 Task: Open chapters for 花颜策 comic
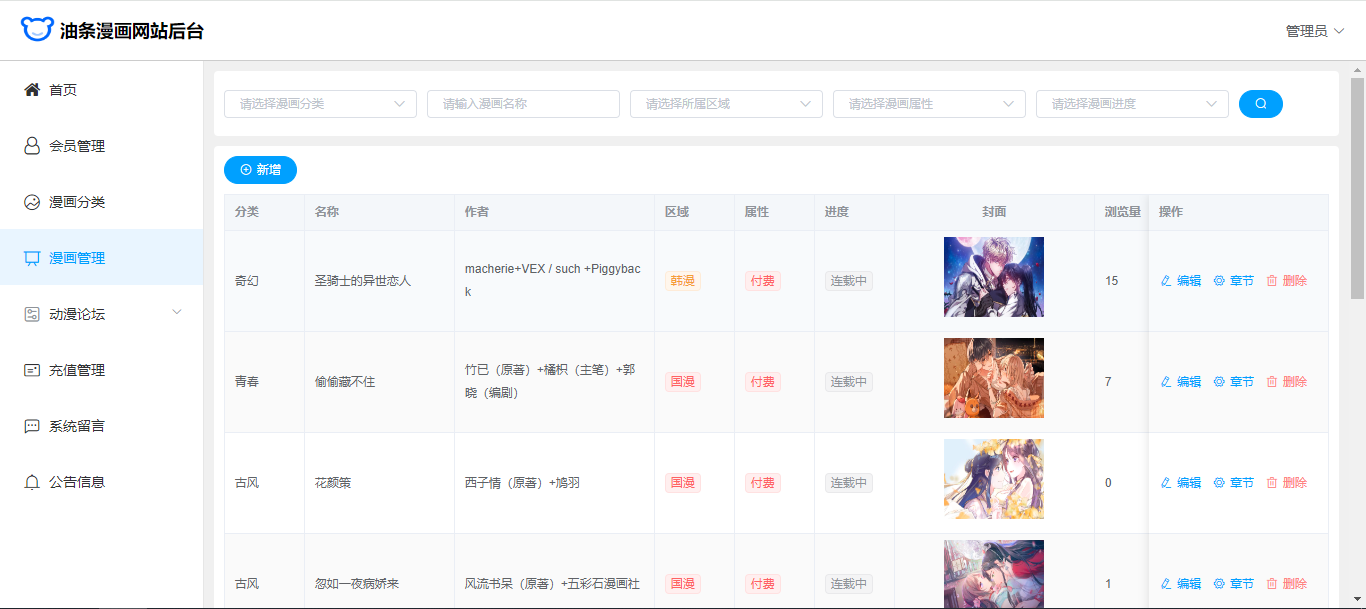pos(1233,483)
